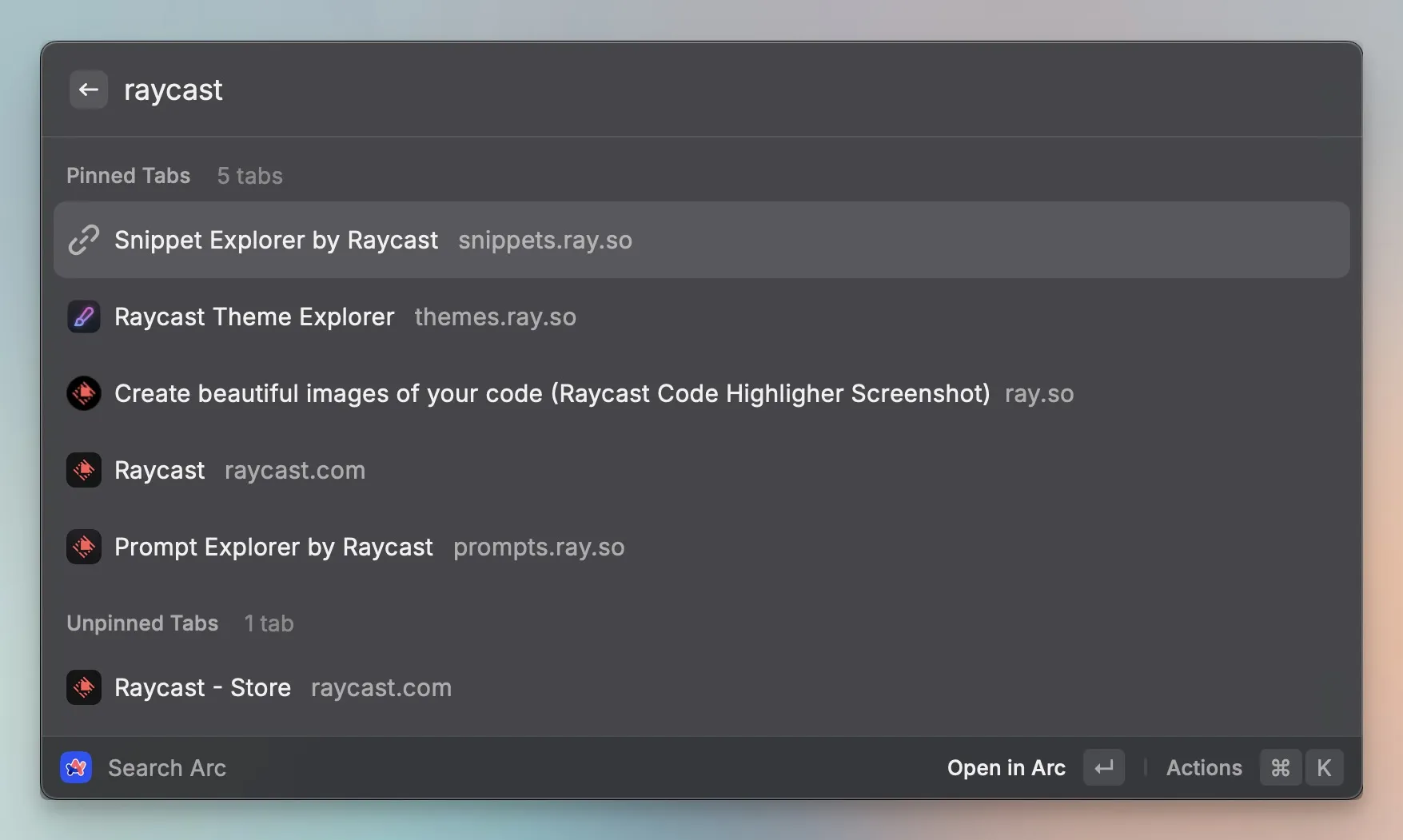
Task: Select the Raycast Theme Explorer tab
Action: 254,316
